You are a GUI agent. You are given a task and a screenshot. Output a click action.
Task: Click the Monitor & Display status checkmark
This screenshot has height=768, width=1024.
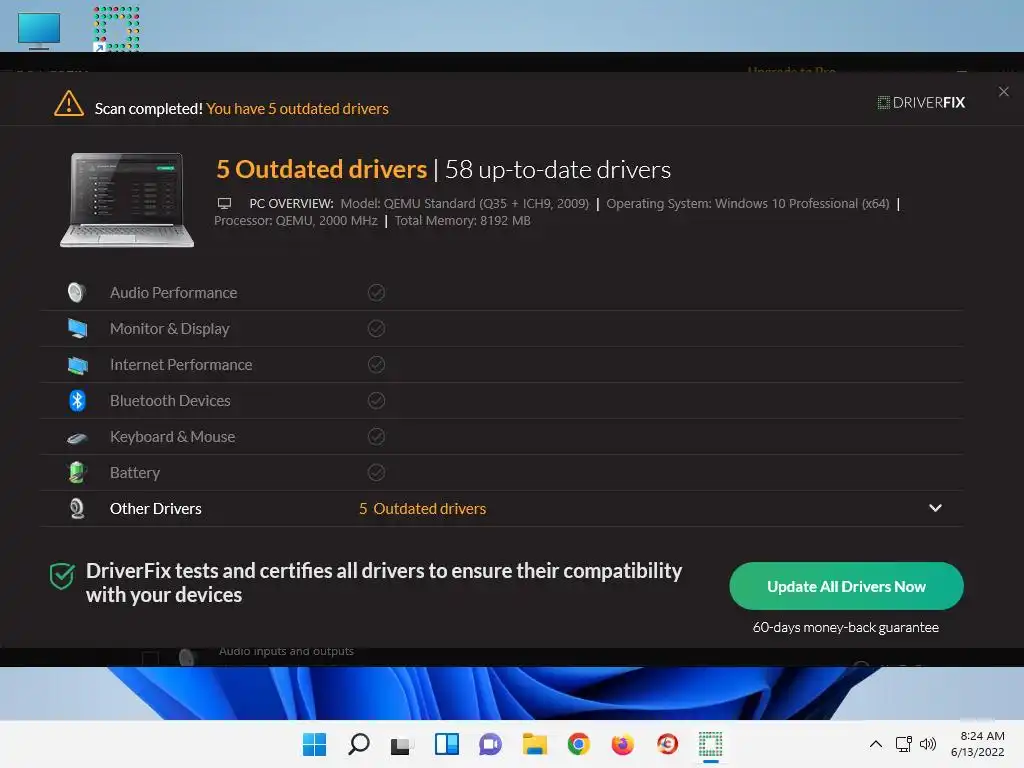point(376,328)
